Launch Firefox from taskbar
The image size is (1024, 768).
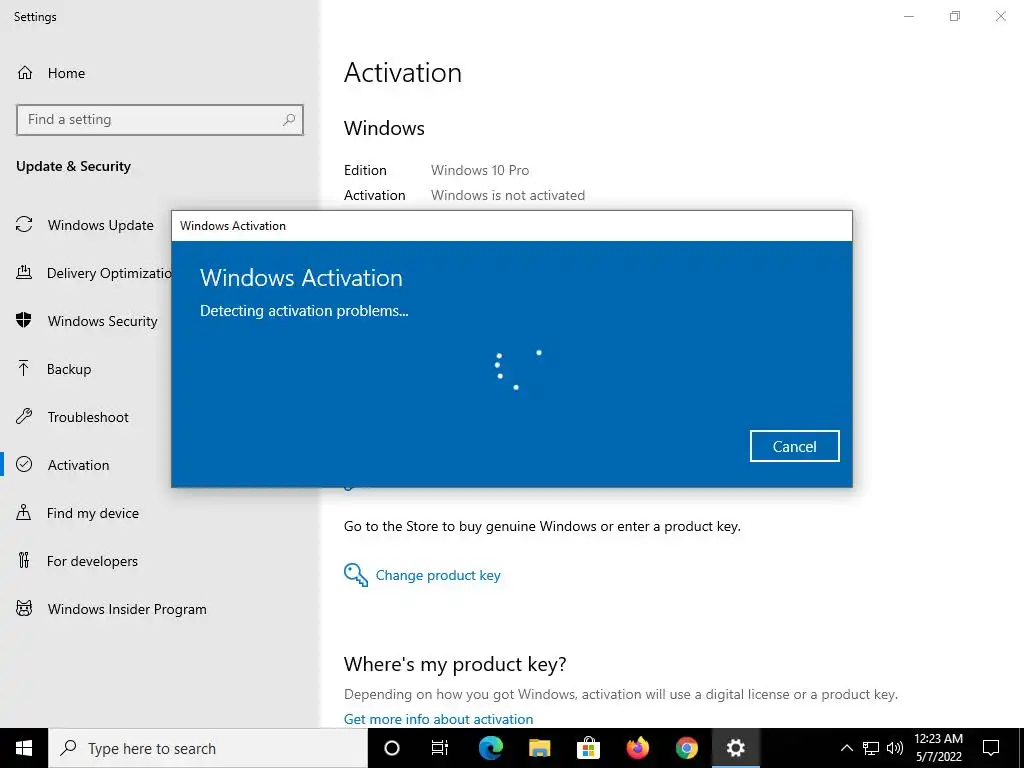tap(637, 748)
